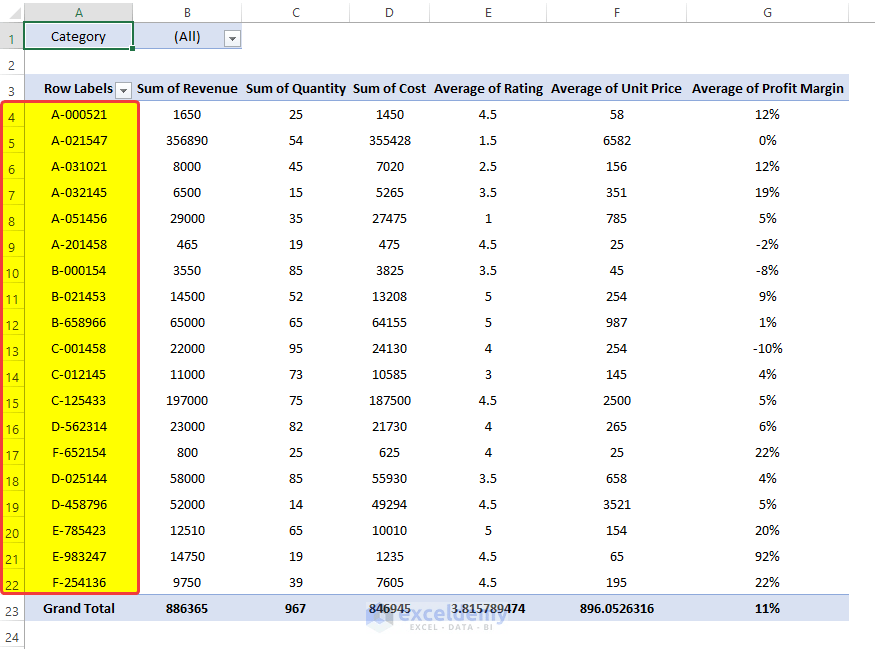Open the Row Labels filter dropdown
The height and width of the screenshot is (649, 875).
click(124, 89)
